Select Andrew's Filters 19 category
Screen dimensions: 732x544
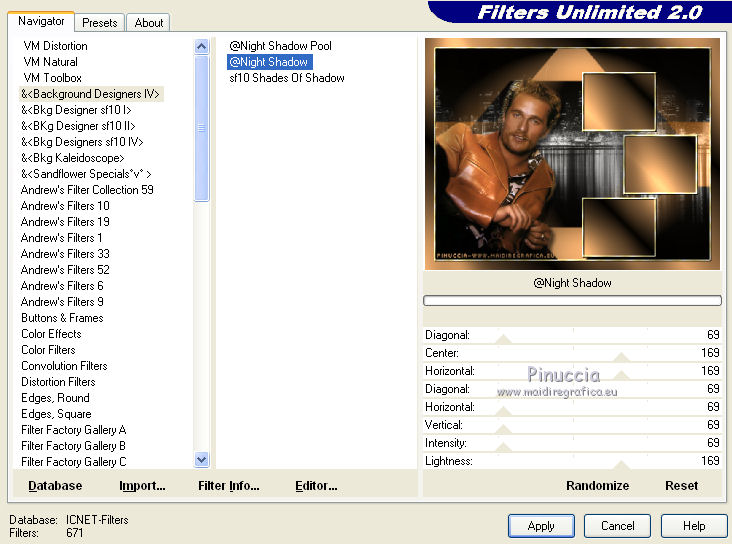65,222
